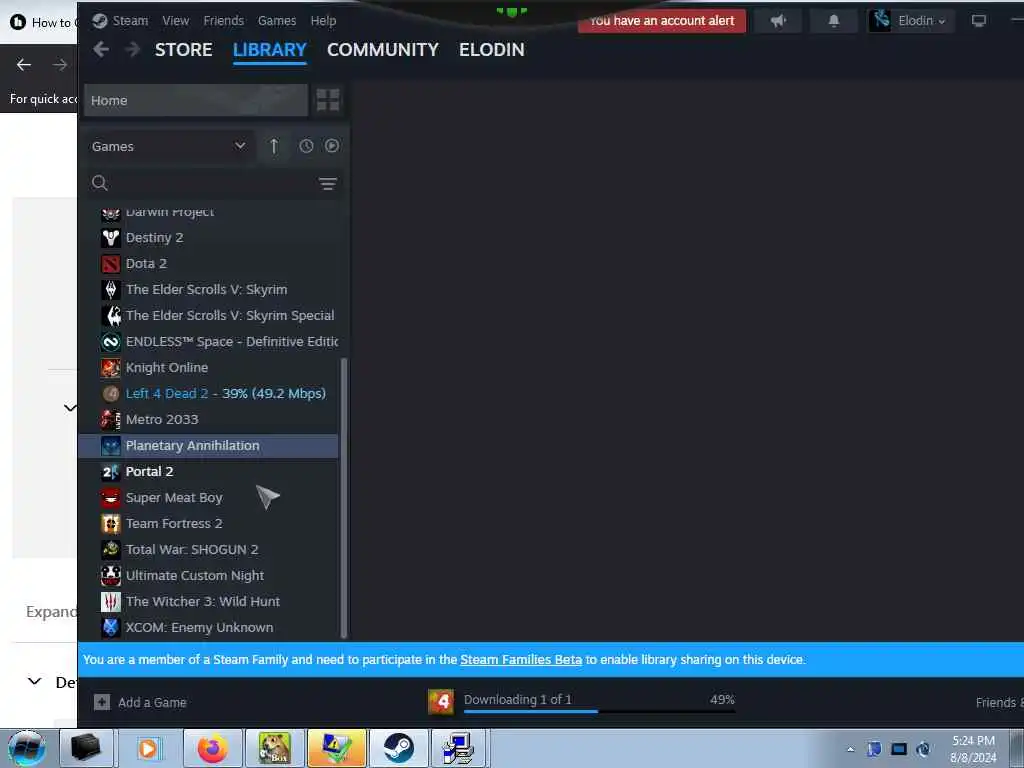Click the search magnifier in library
Screen dimensions: 1024x768
[x=99, y=183]
